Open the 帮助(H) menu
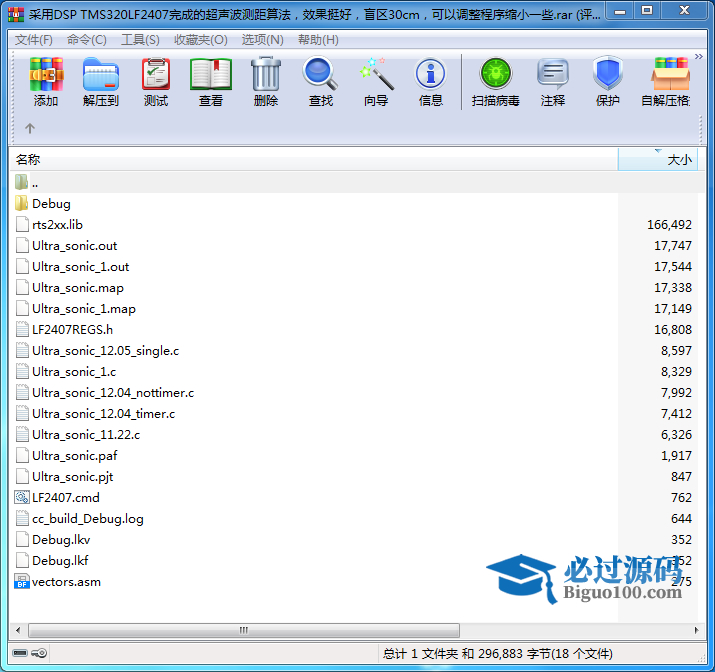 click(318, 40)
